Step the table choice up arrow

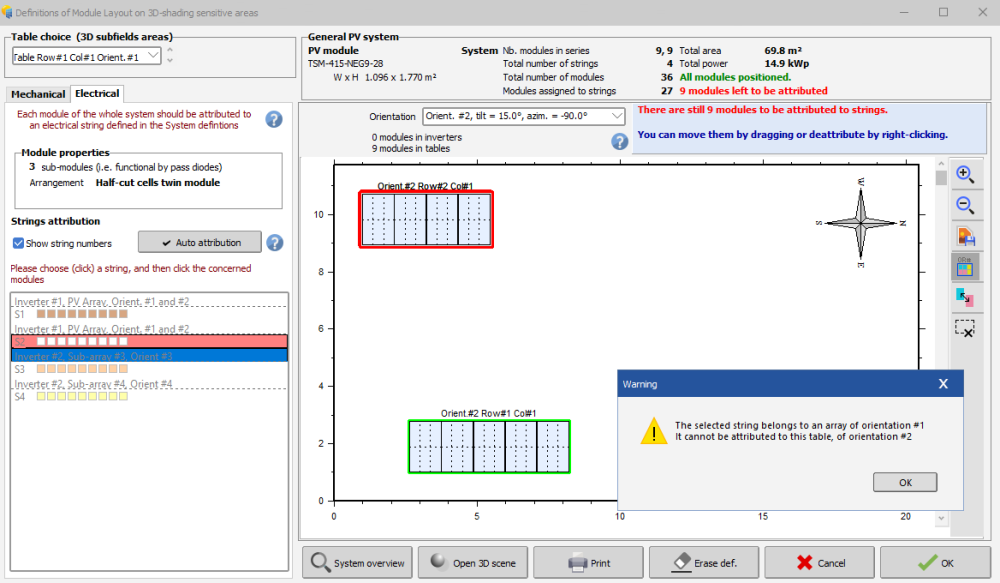click(170, 50)
